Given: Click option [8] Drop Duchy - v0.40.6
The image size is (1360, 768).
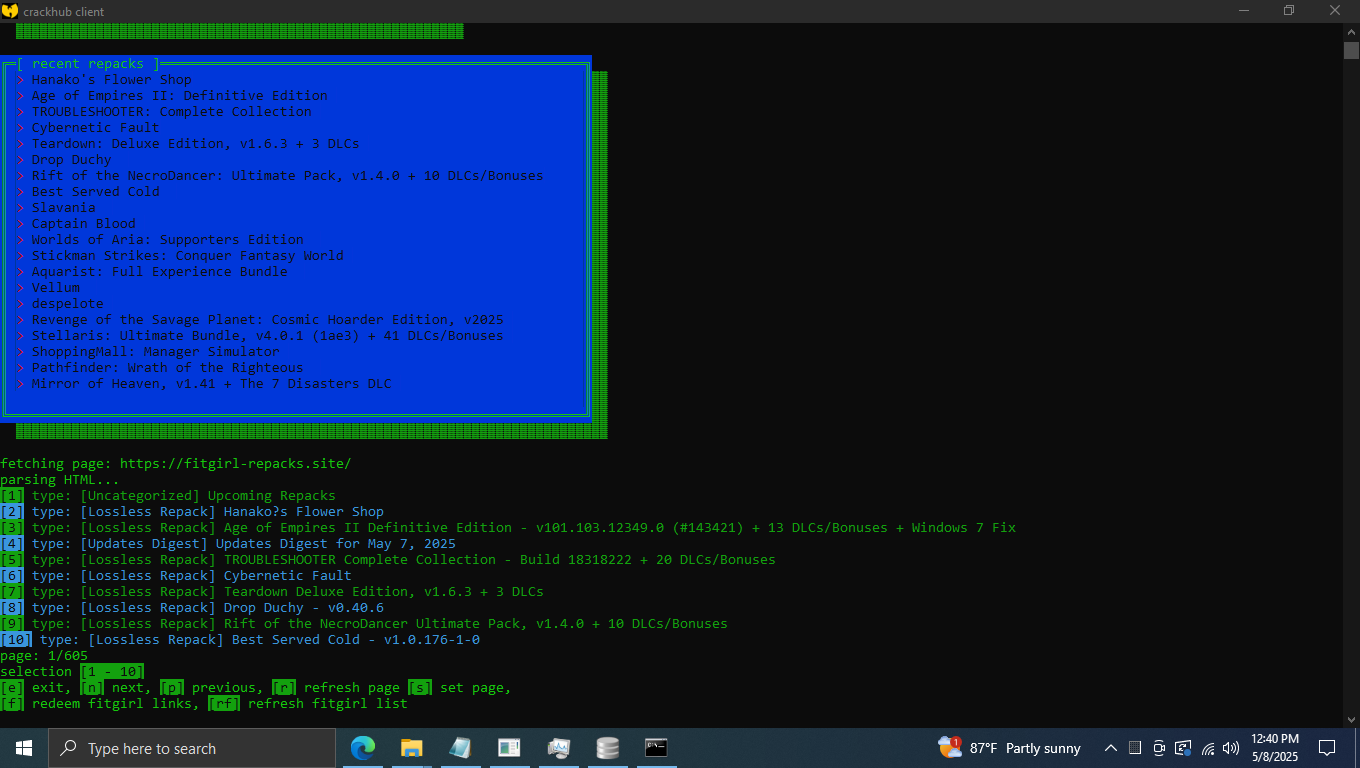Looking at the screenshot, I should click(x=192, y=607).
